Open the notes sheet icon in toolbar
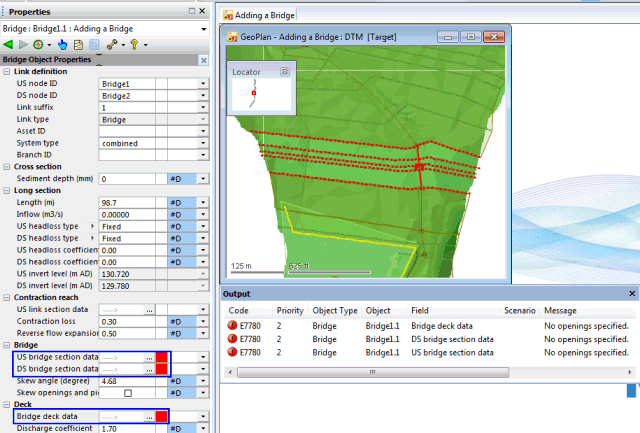Image resolution: width=640 pixels, height=433 pixels. click(x=78, y=44)
